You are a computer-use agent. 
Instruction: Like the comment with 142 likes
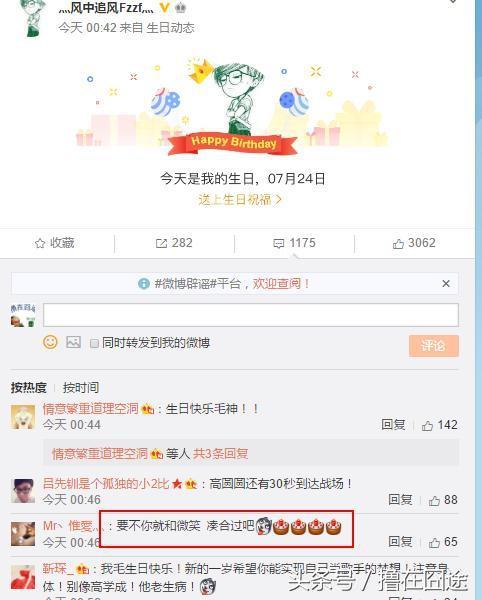(427, 425)
